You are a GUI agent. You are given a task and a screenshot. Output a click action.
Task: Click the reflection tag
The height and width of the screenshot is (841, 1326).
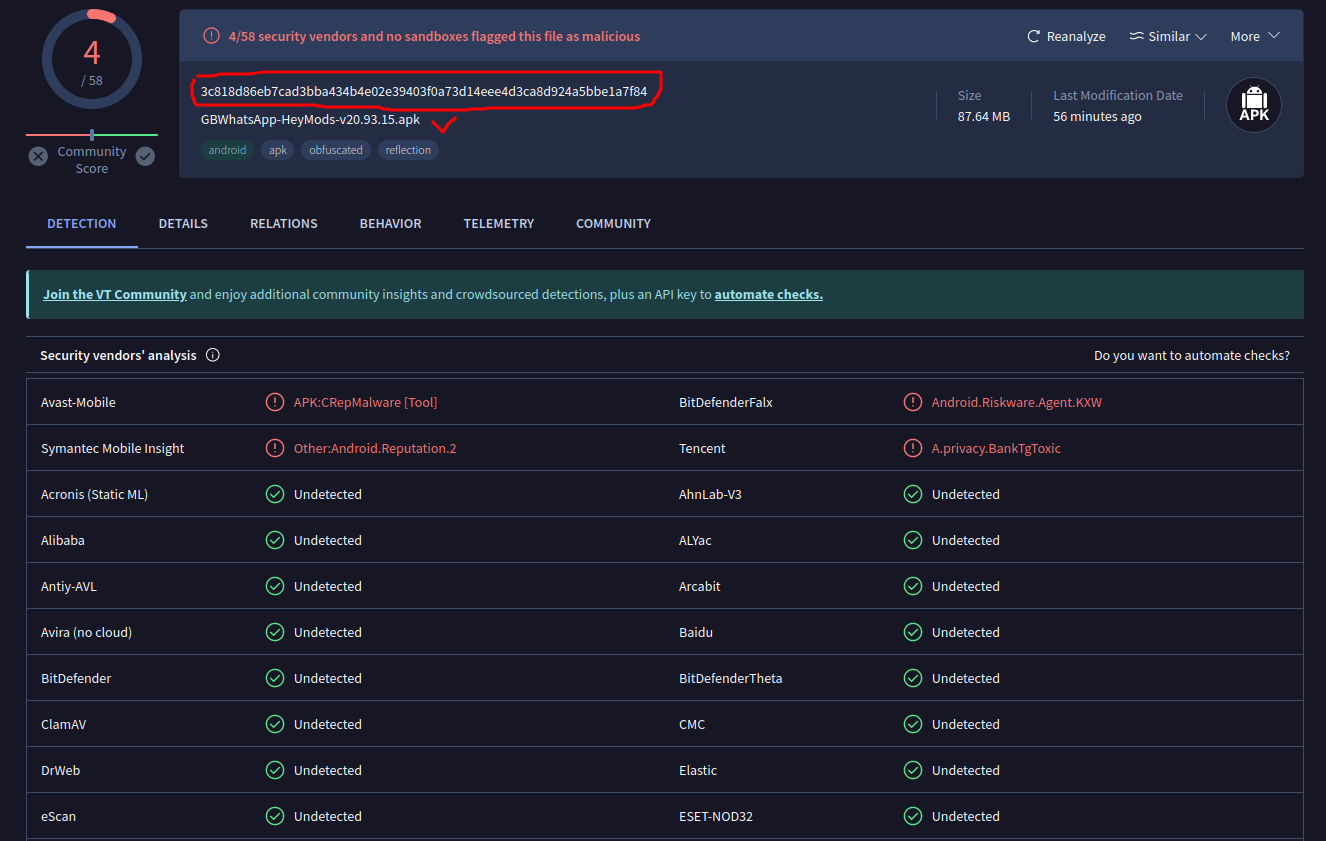408,150
